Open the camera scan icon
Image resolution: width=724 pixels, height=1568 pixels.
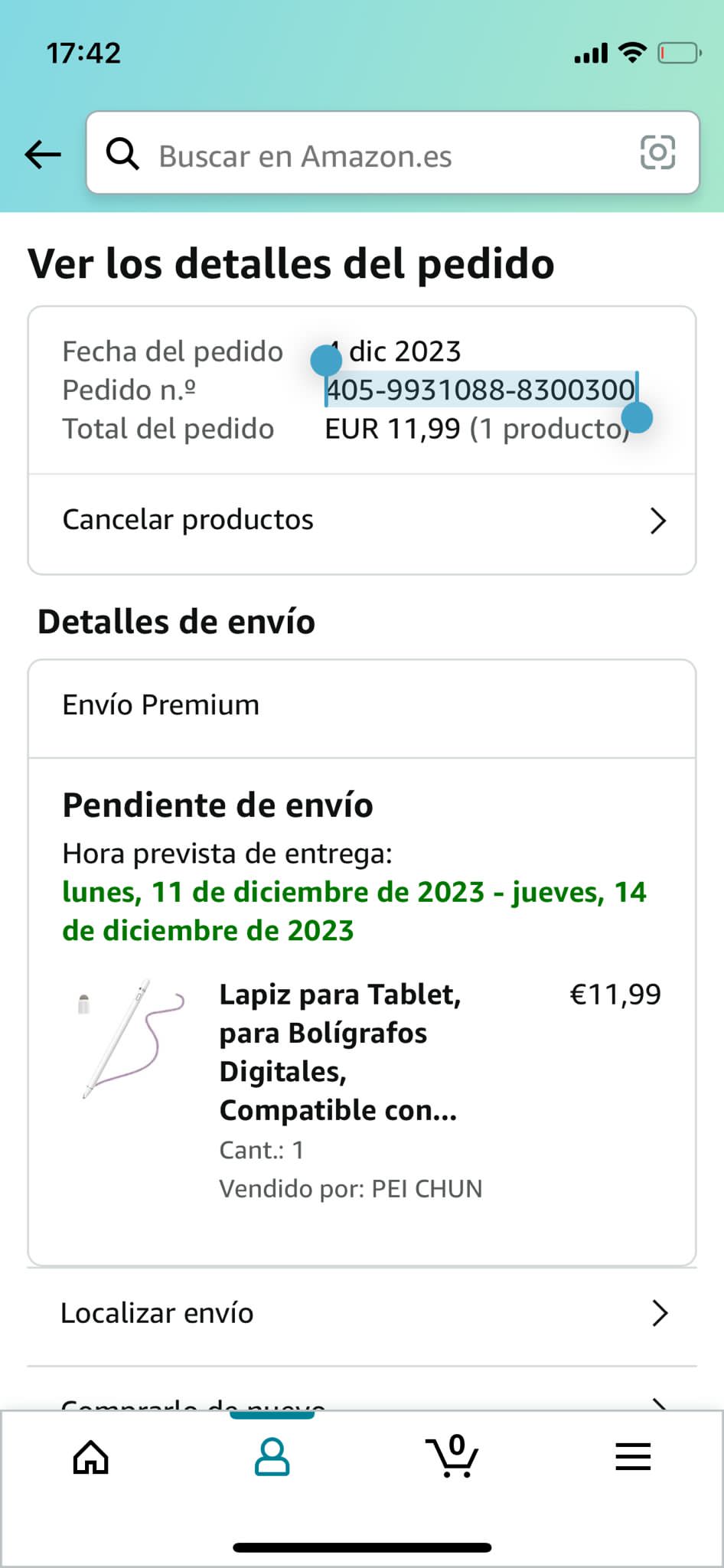click(x=657, y=152)
